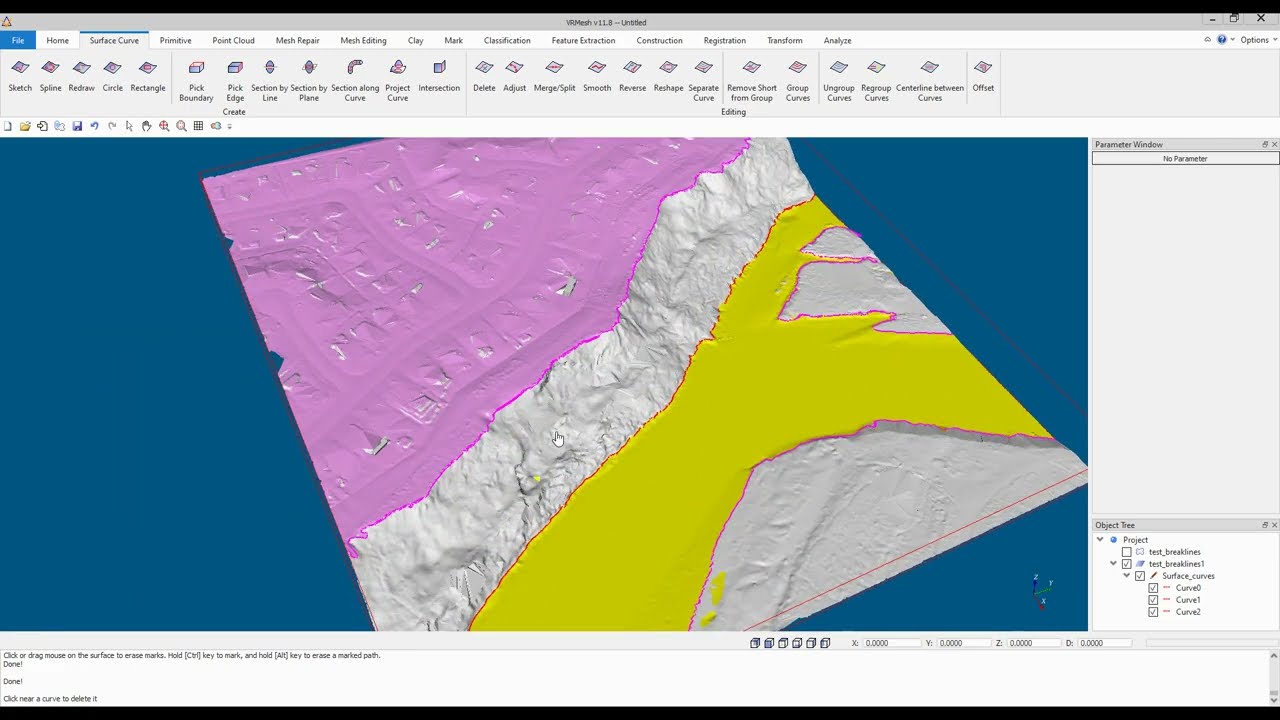Image resolution: width=1280 pixels, height=720 pixels.
Task: Collapse the Project tree node
Action: 1100,540
